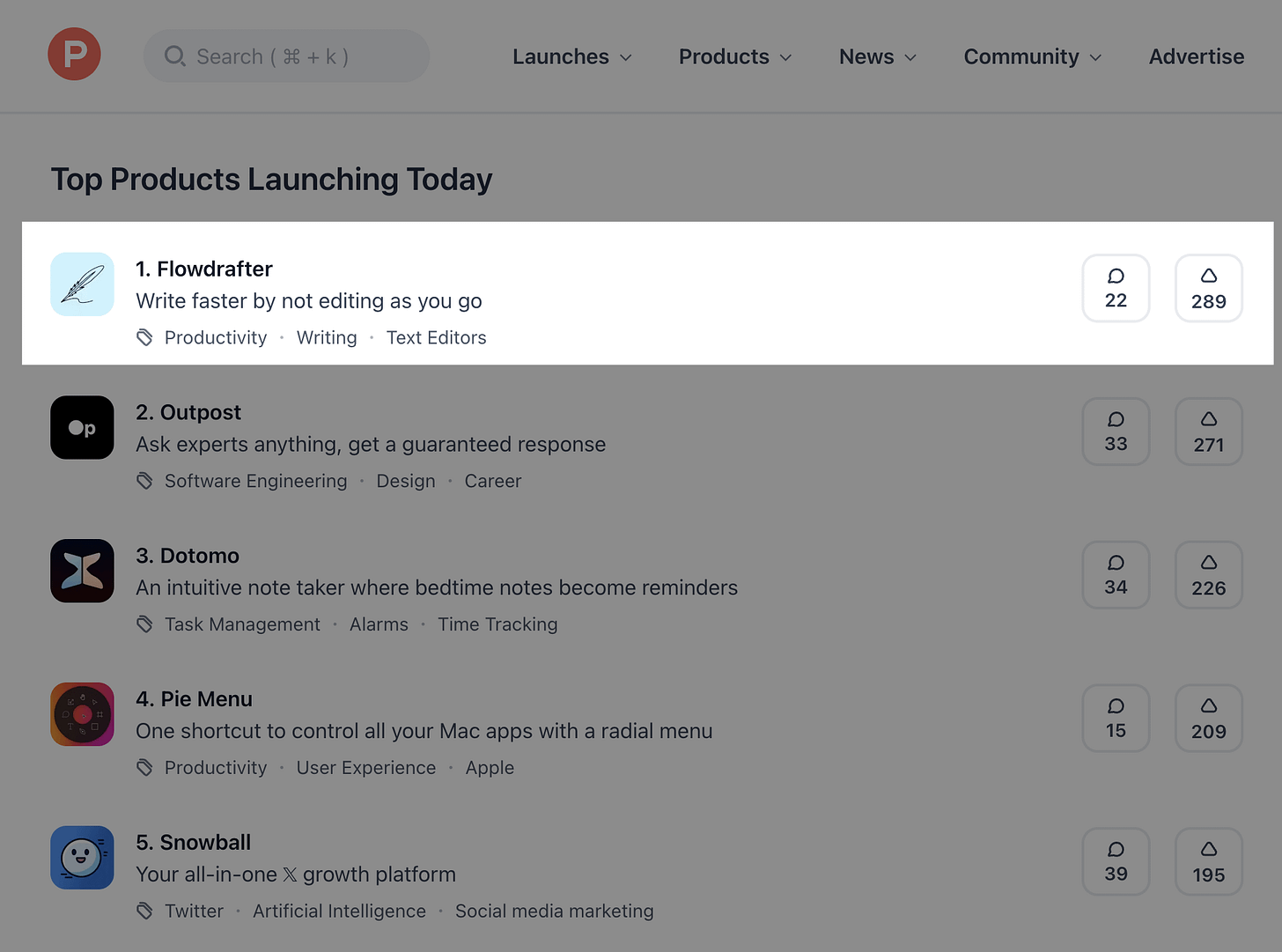This screenshot has width=1282, height=952.
Task: Select the Alarms topic tag
Action: (379, 624)
